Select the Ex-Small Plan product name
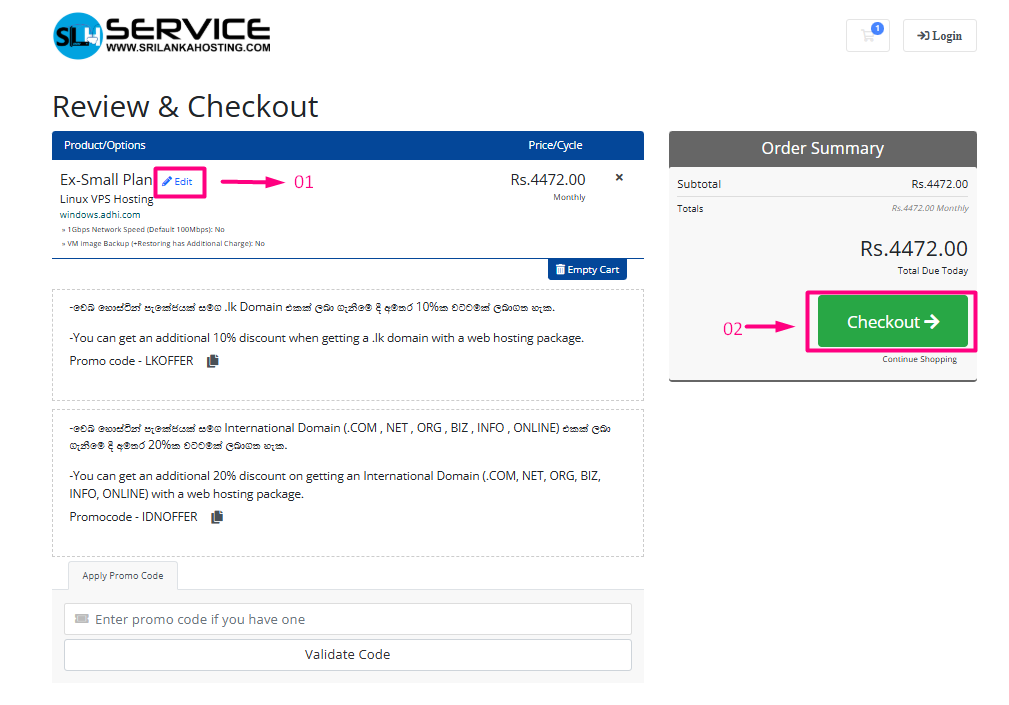Image resolution: width=1009 pixels, height=705 pixels. 106,180
